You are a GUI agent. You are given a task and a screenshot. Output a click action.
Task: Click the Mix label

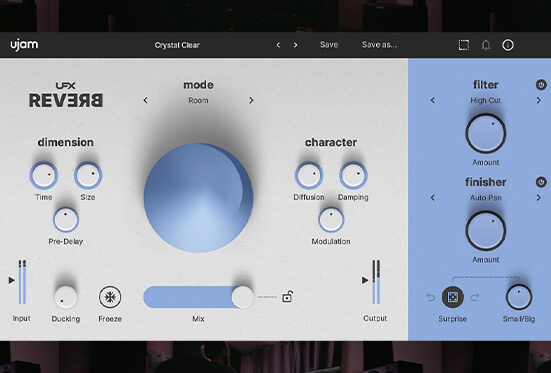(198, 319)
